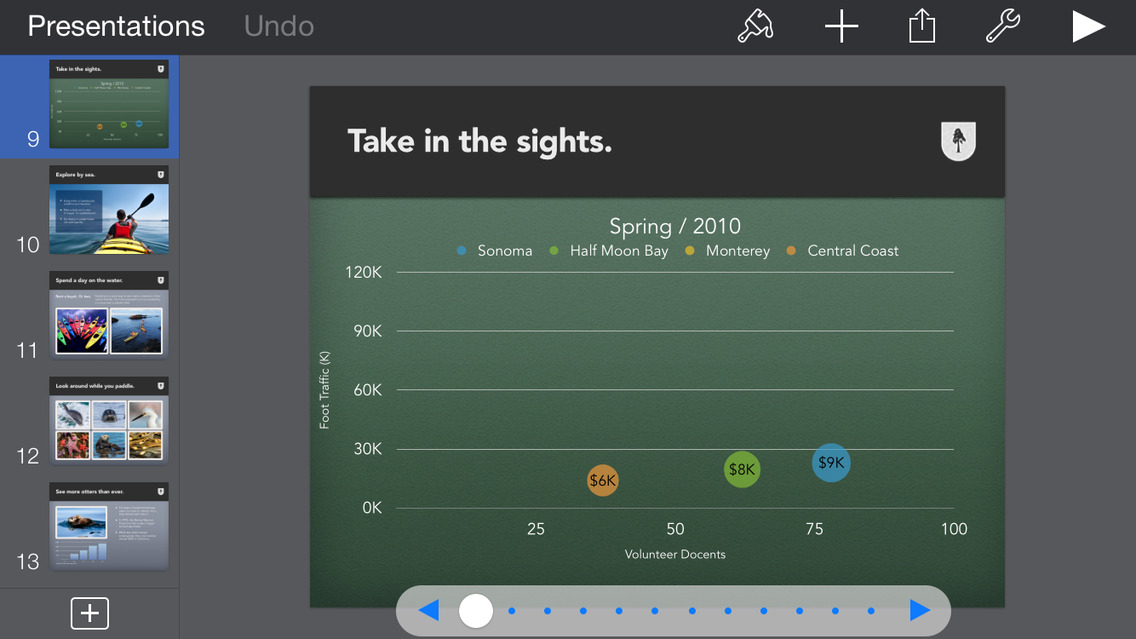
Task: Play the slideshow
Action: [1088, 27]
